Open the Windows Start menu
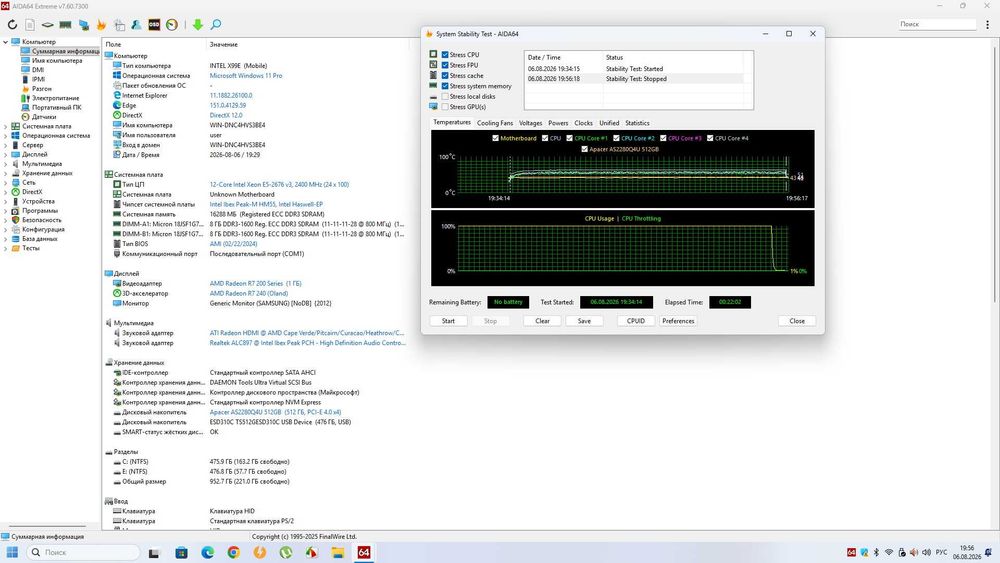The width and height of the screenshot is (1000, 563). [x=12, y=552]
